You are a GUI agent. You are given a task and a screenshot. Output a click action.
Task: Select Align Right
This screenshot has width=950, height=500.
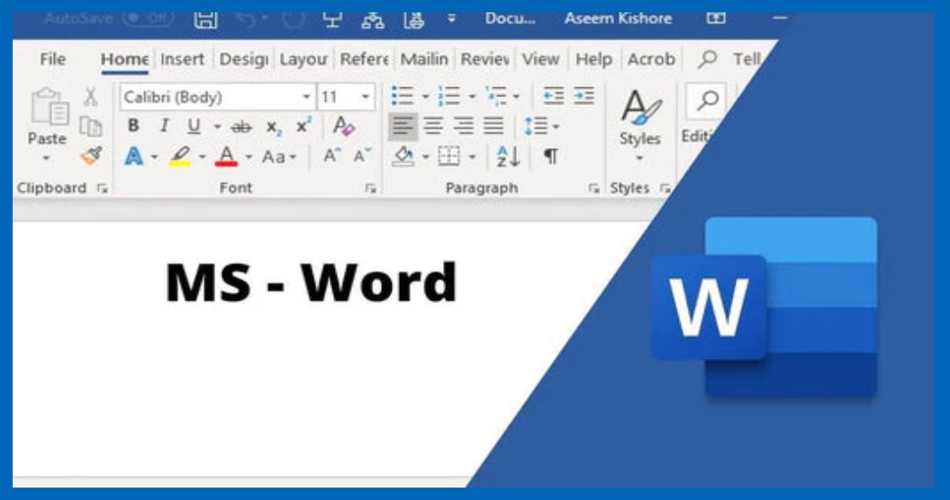coord(463,127)
